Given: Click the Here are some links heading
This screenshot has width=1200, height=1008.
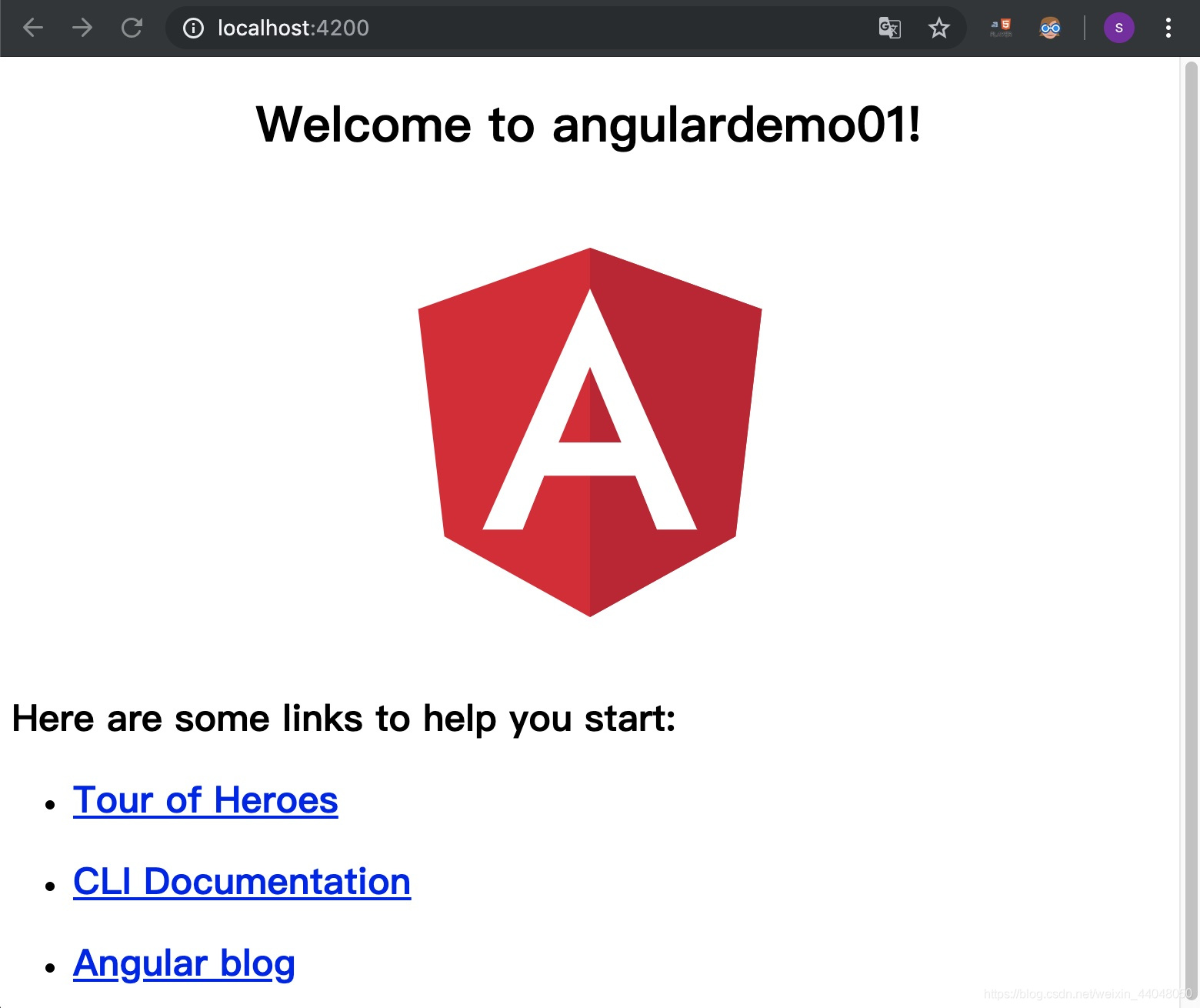Looking at the screenshot, I should [344, 719].
